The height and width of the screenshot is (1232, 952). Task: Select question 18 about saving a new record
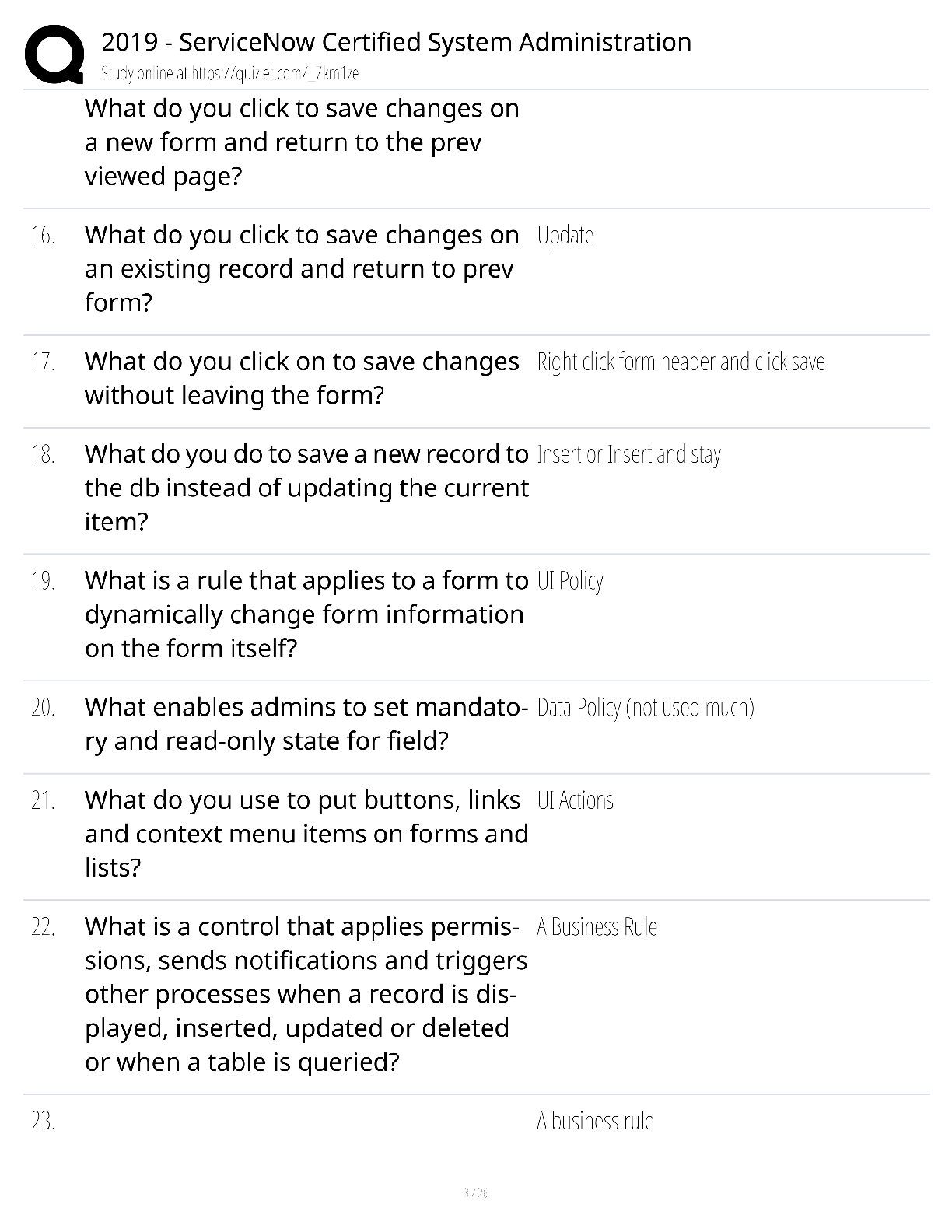307,488
